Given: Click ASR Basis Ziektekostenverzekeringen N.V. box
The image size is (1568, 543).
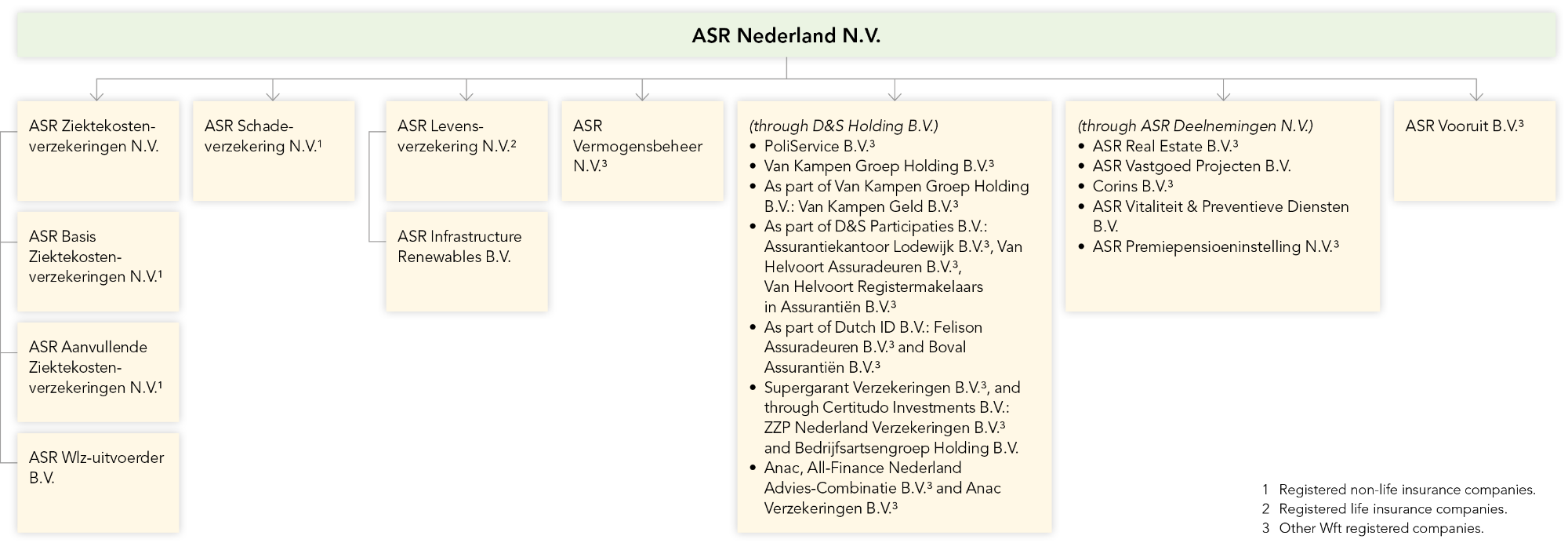Looking at the screenshot, I should 98,261.
